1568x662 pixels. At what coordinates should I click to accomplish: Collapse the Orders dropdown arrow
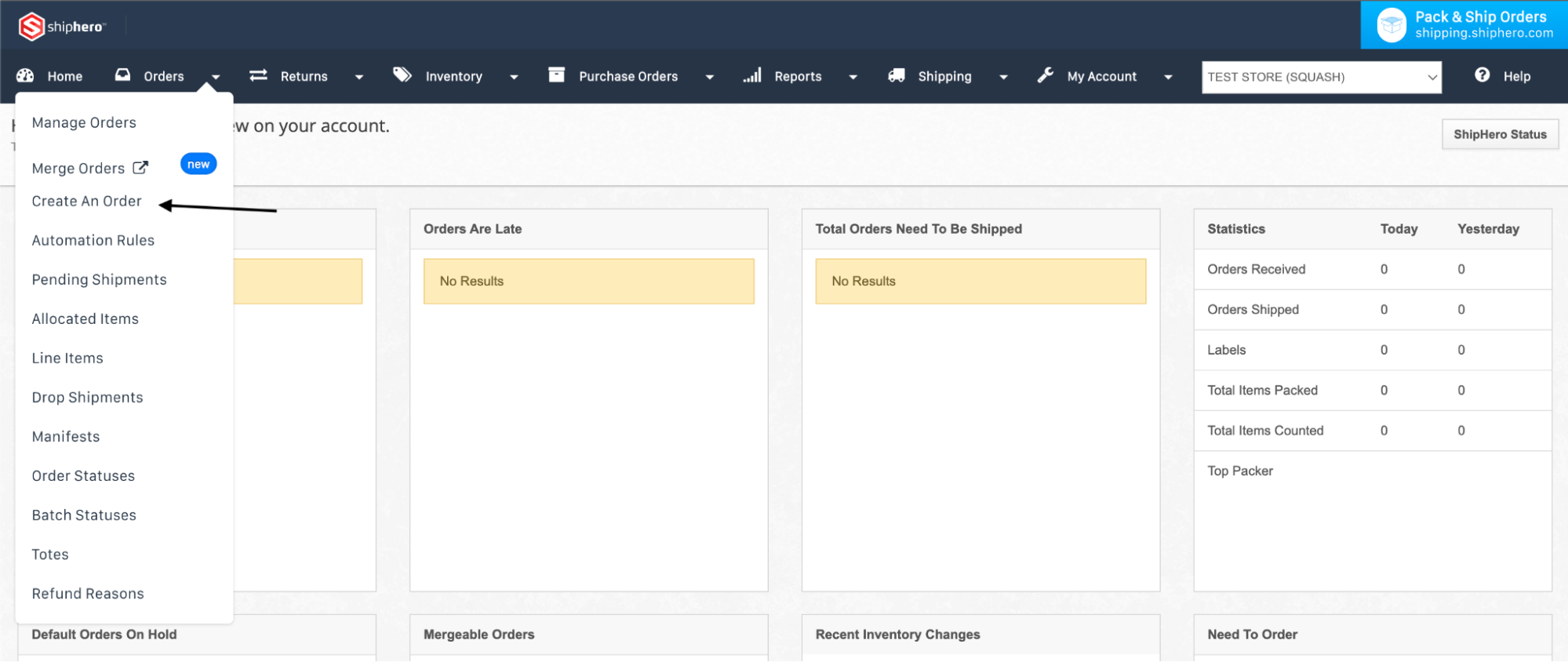(x=216, y=77)
